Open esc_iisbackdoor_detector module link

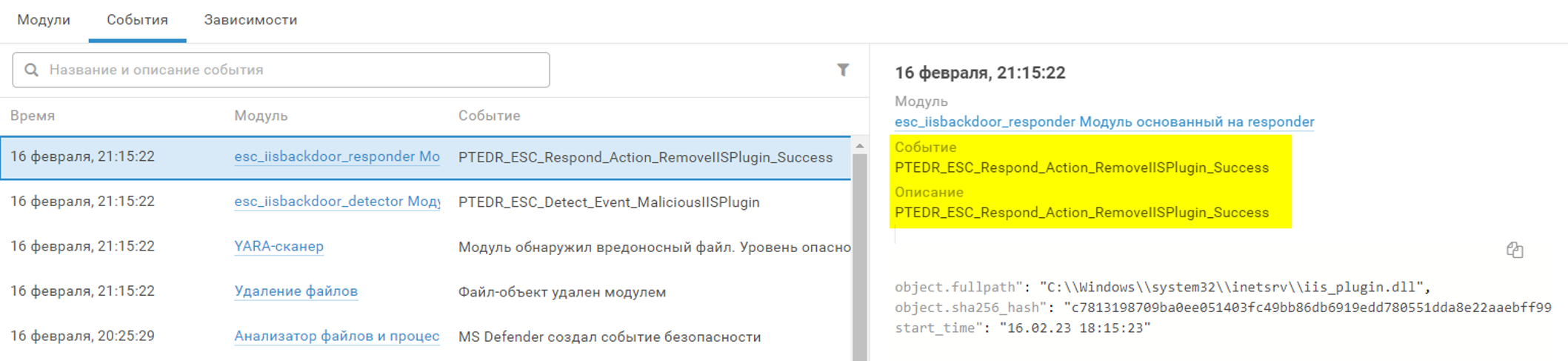pyautogui.click(x=336, y=202)
